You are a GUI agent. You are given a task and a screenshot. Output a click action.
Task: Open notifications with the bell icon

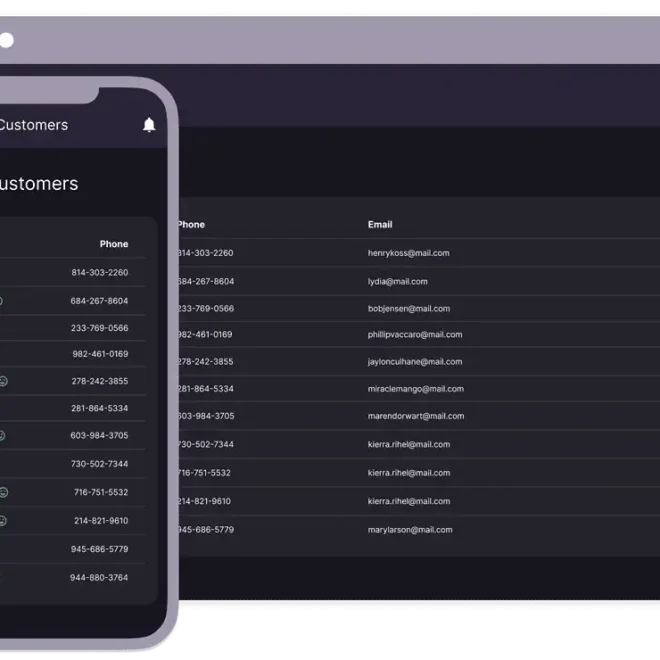149,125
